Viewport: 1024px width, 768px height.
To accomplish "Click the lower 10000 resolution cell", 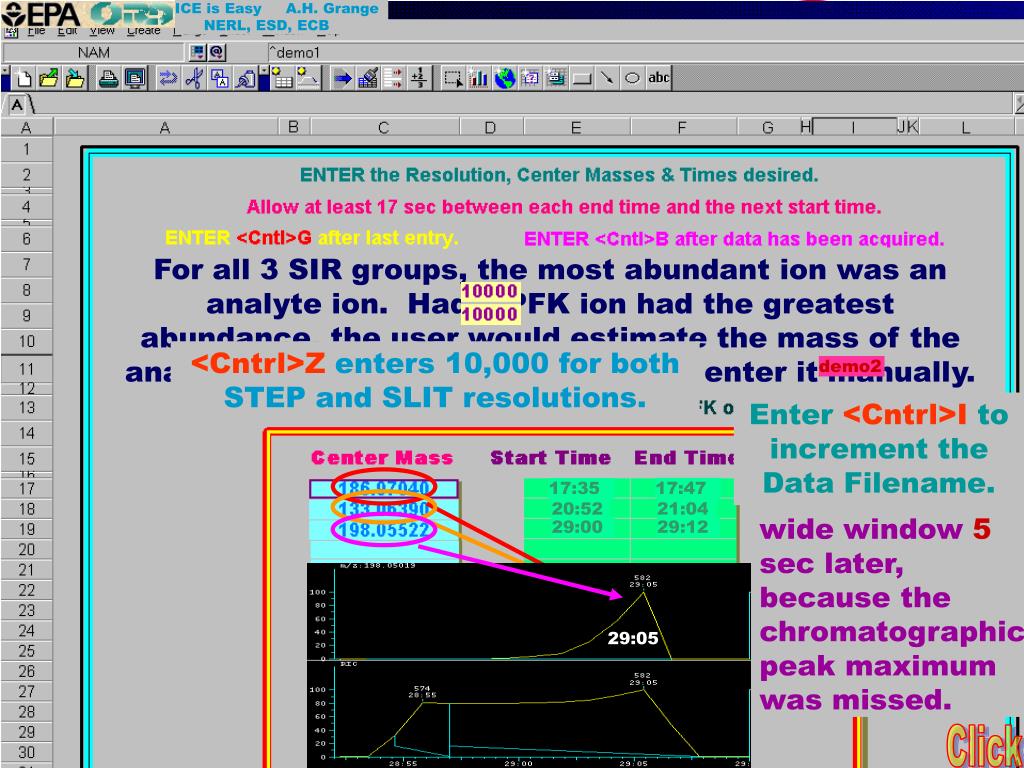I will [x=490, y=314].
